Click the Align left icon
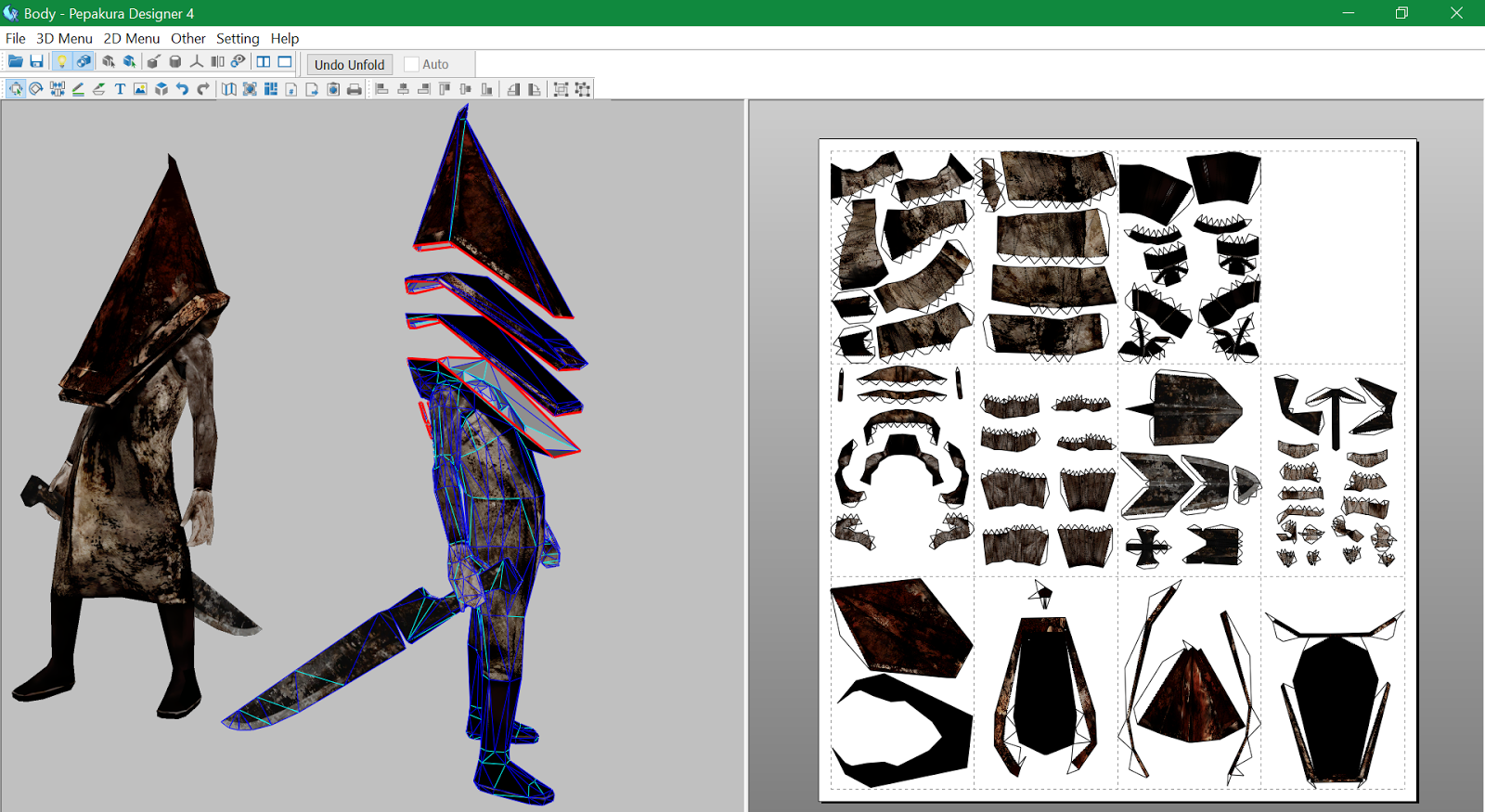Screen dimensions: 1485x812 pyautogui.click(x=381, y=90)
